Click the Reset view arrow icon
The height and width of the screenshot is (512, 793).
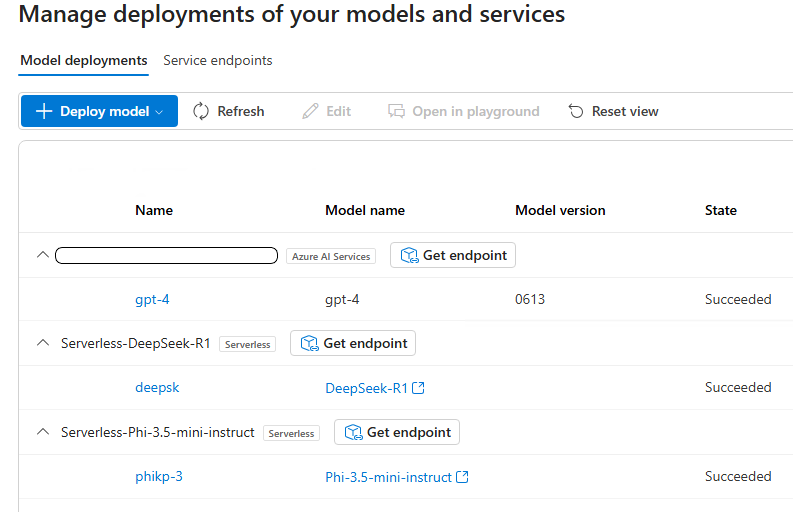tap(576, 111)
